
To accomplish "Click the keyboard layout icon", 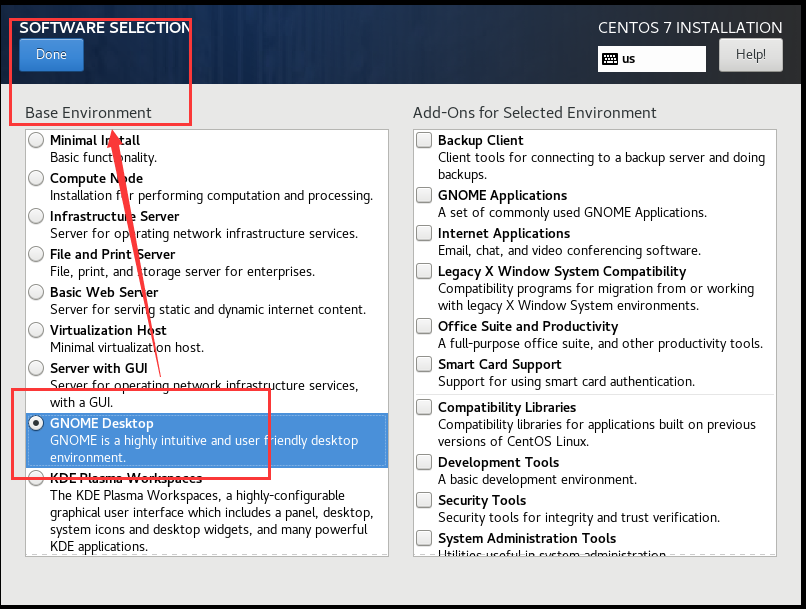I will coord(609,59).
